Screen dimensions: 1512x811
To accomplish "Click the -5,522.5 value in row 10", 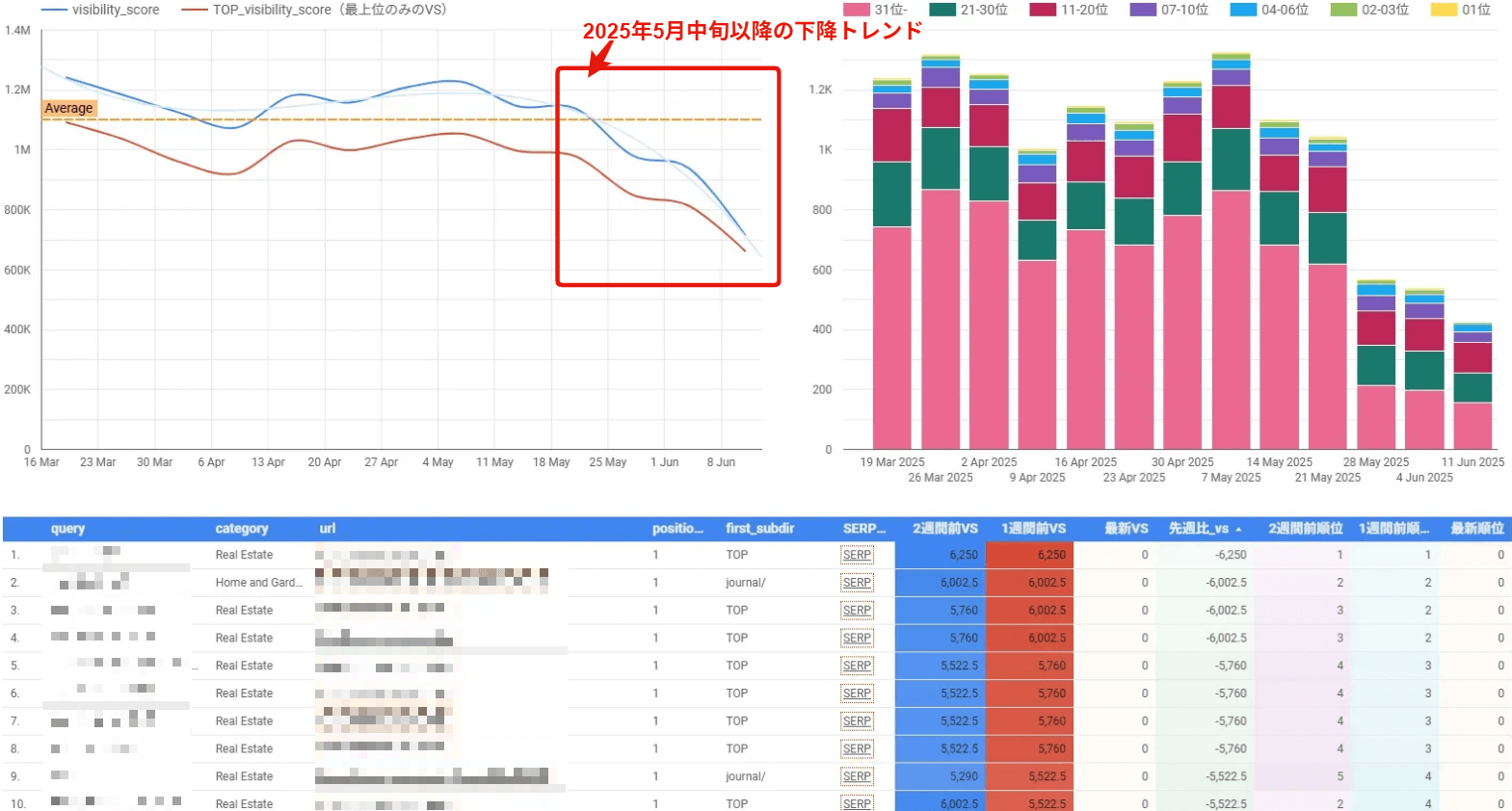I will (x=1226, y=804).
